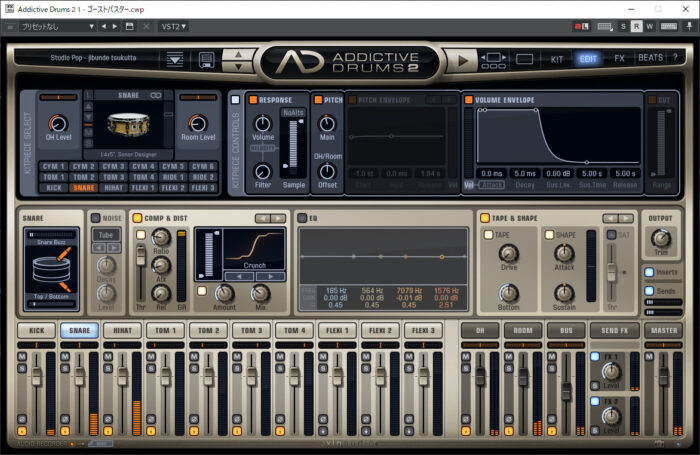700x455 pixels.
Task: Open the preset browser list icon
Action: pyautogui.click(x=175, y=59)
